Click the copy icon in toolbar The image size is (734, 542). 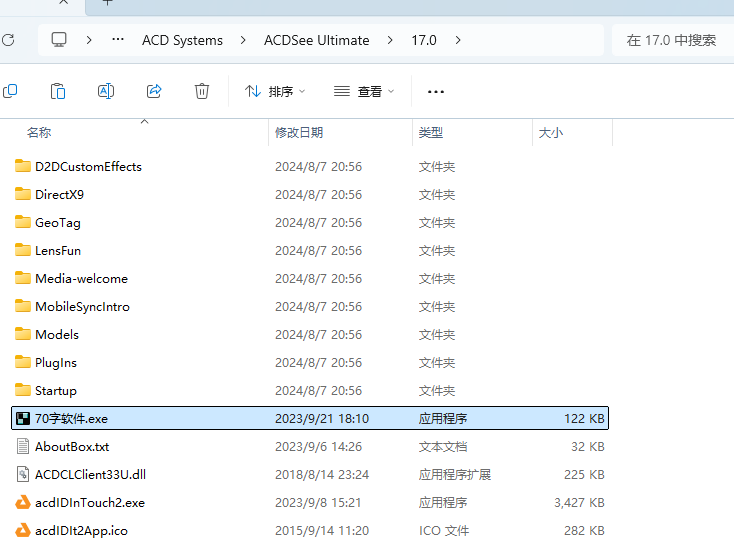[x=10, y=91]
